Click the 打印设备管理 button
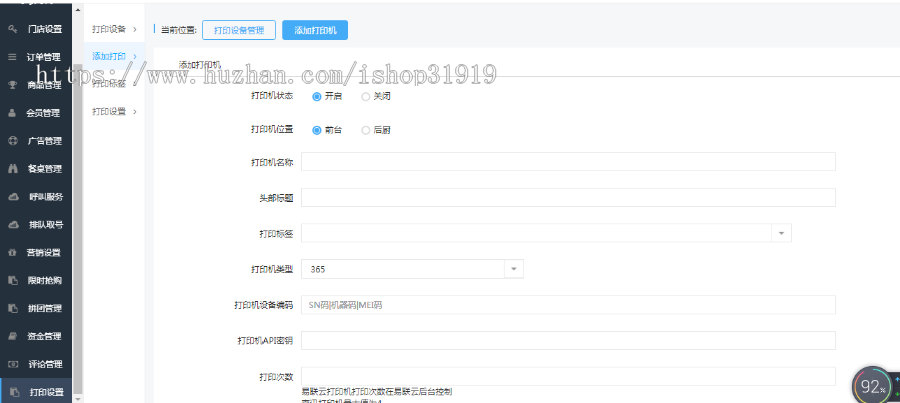The image size is (900, 403). click(x=238, y=30)
